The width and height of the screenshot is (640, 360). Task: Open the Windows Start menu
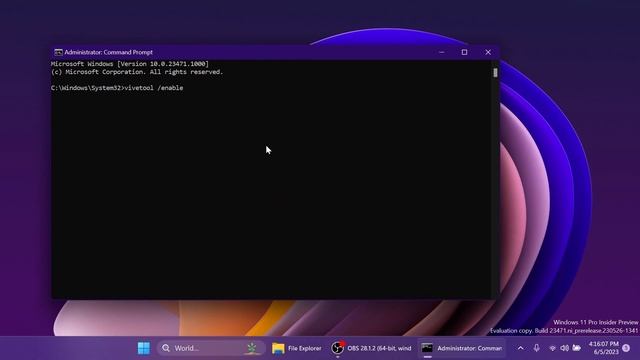point(144,348)
